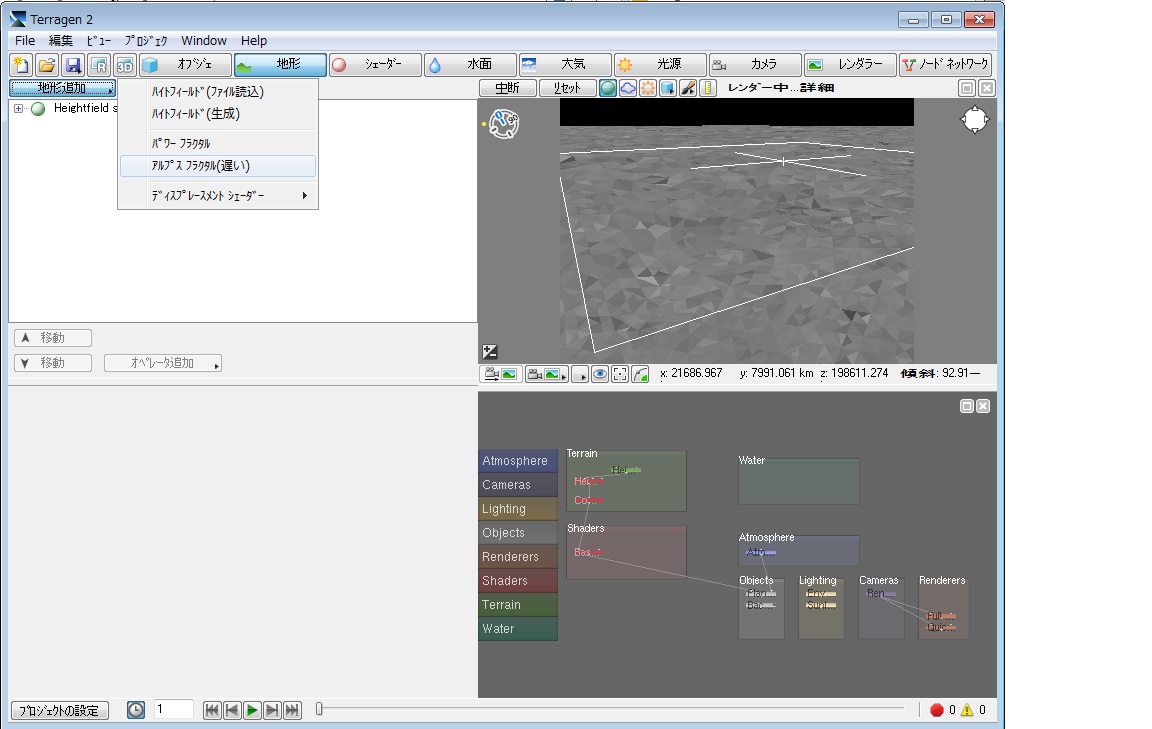
Task: Click the Open Project folder icon
Action: pos(47,65)
